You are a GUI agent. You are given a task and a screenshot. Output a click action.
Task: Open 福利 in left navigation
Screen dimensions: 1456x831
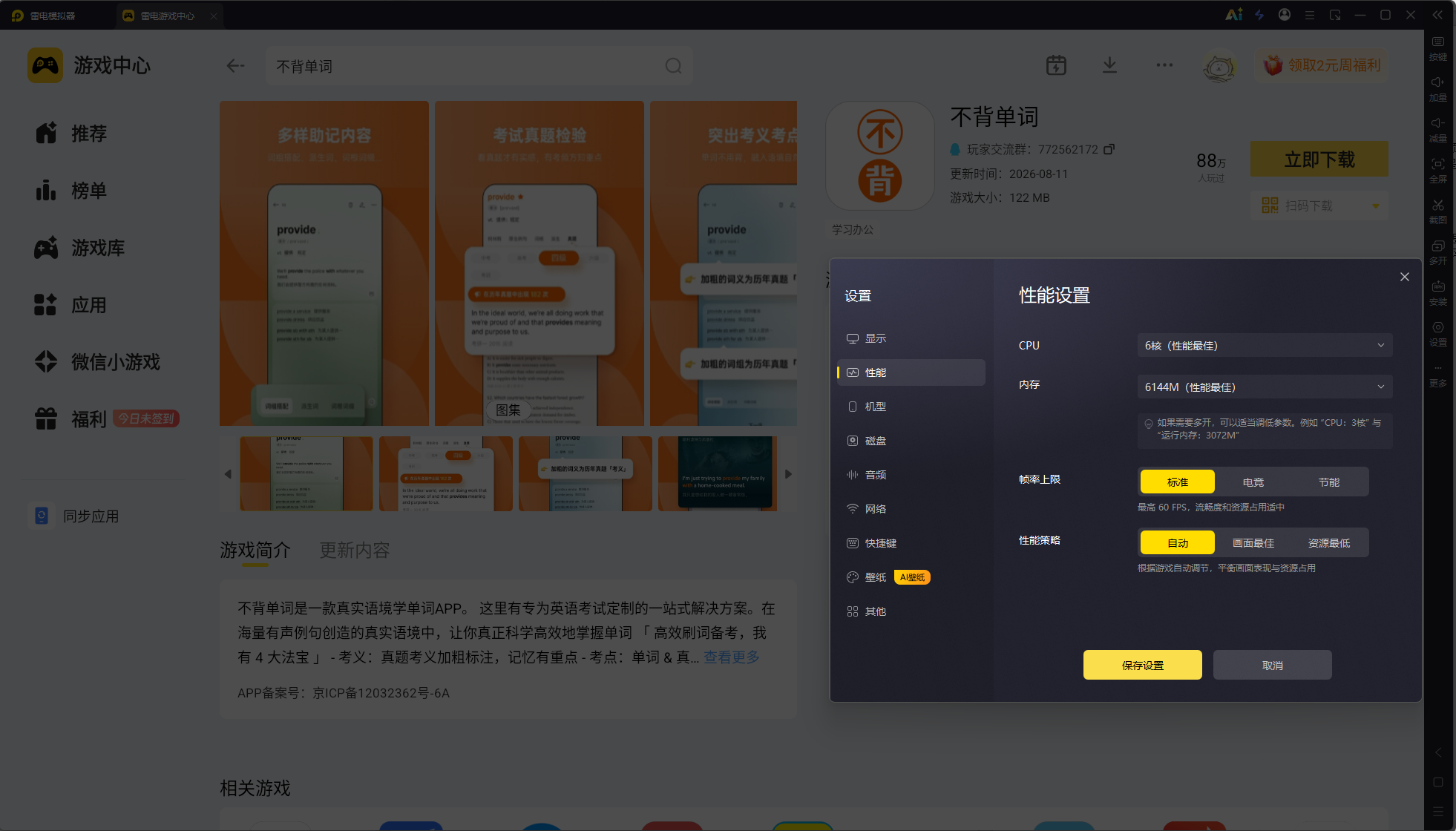[x=71, y=419]
